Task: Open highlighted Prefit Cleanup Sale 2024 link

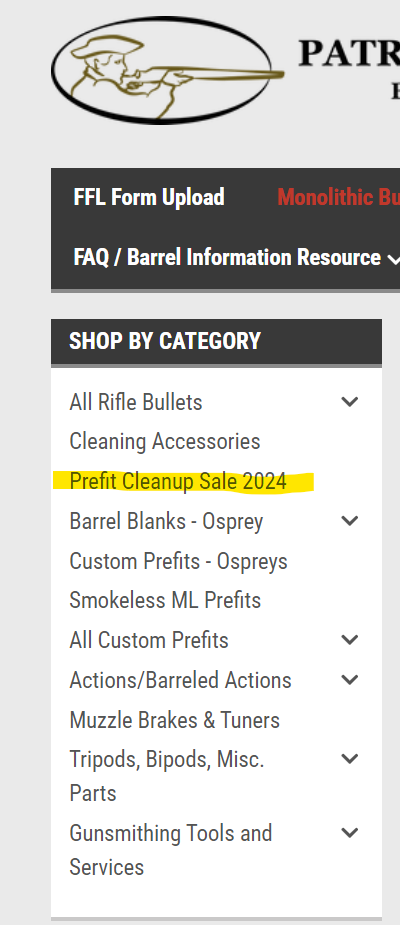Action: point(178,481)
